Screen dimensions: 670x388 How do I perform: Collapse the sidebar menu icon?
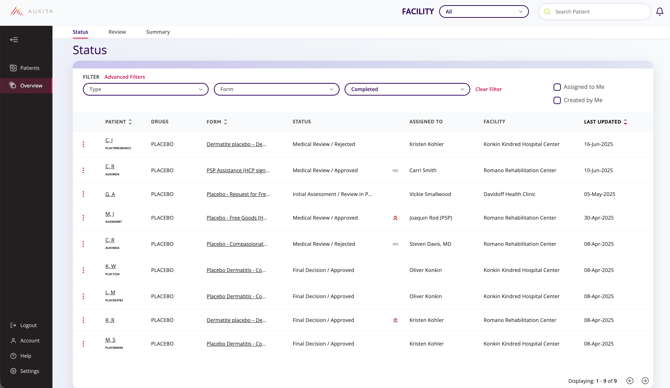(14, 40)
